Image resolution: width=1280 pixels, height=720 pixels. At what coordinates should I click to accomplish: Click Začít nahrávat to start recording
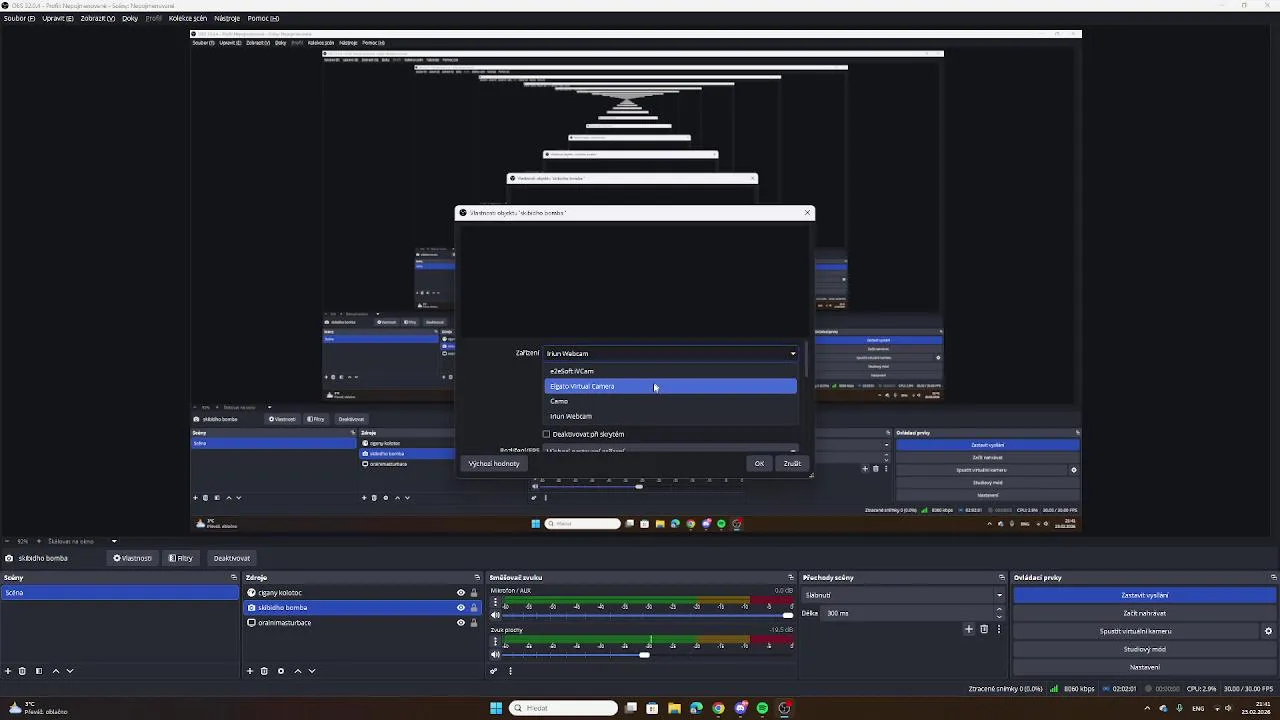click(1145, 613)
